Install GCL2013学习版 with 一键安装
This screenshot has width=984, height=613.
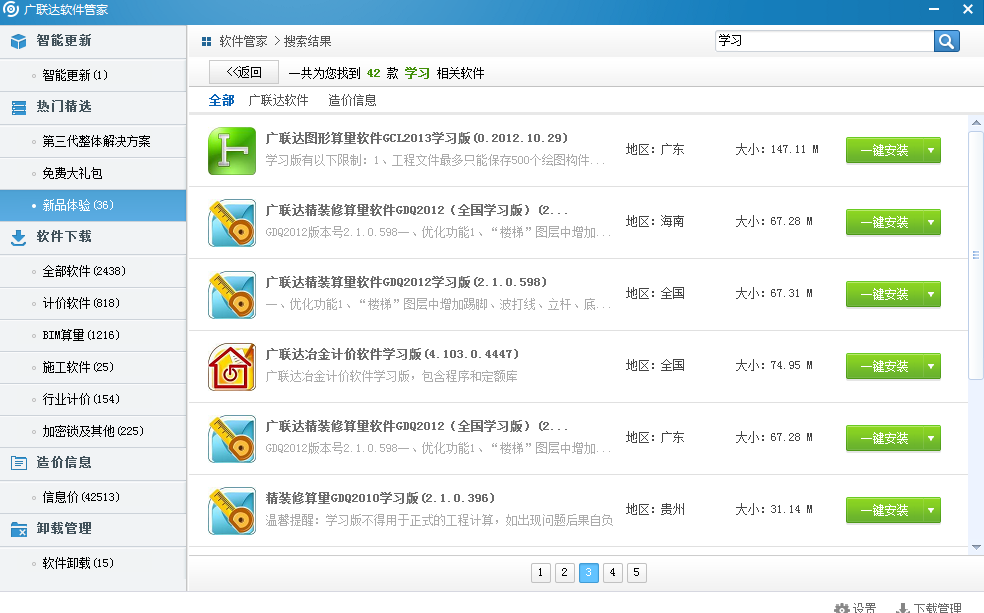884,151
